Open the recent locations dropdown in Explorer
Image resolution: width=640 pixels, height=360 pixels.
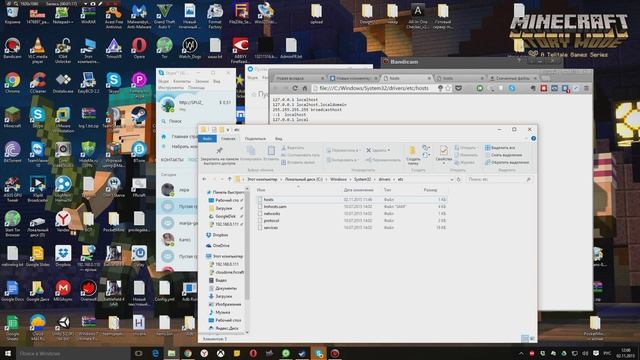coord(222,179)
